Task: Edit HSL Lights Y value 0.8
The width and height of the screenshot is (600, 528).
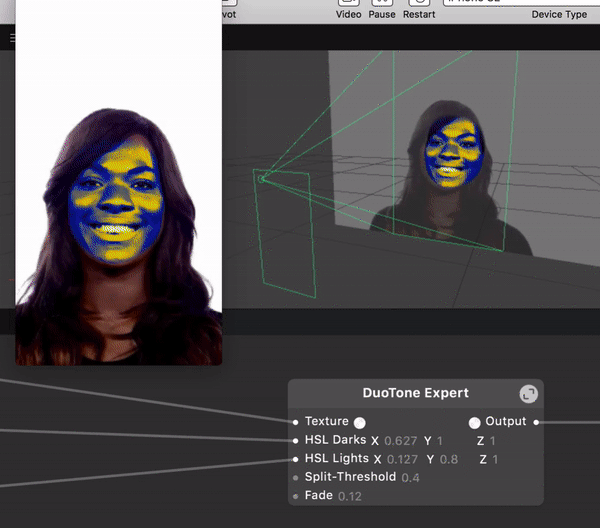Action: [448, 460]
